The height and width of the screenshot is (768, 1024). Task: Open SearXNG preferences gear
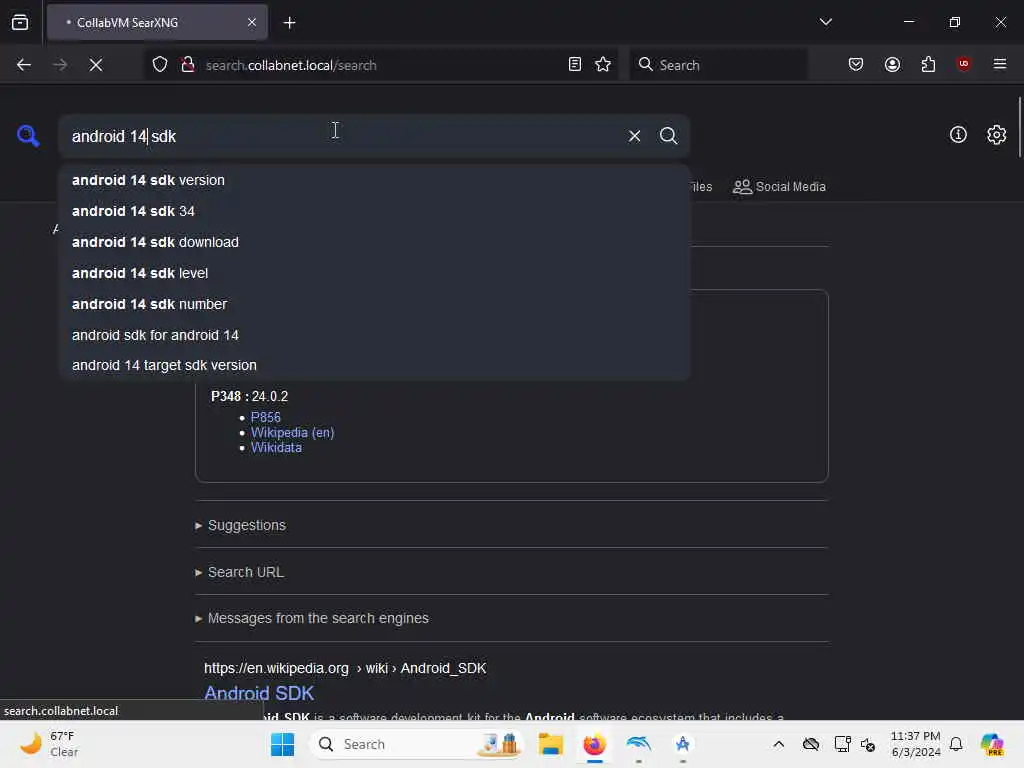(x=996, y=135)
